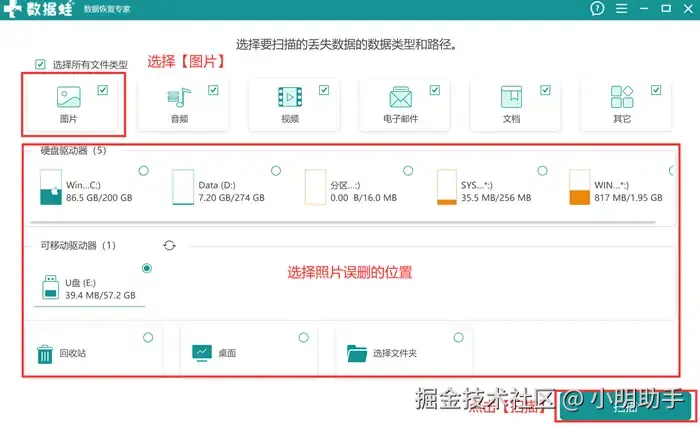Click the WIN 1.95 GB drive icon
Image resolution: width=700 pixels, height=427 pixels.
[x=579, y=187]
